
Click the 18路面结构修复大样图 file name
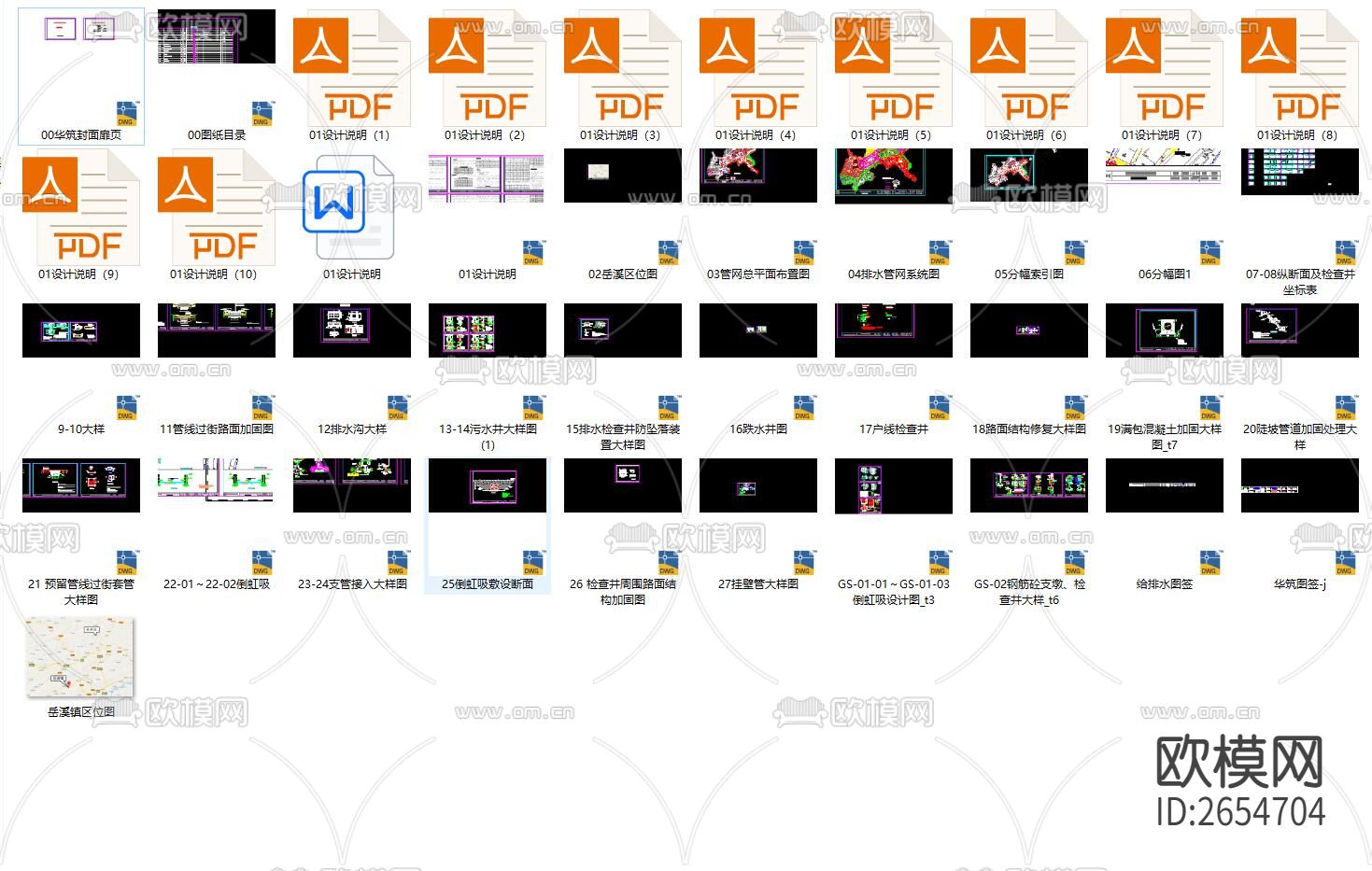coord(1029,429)
